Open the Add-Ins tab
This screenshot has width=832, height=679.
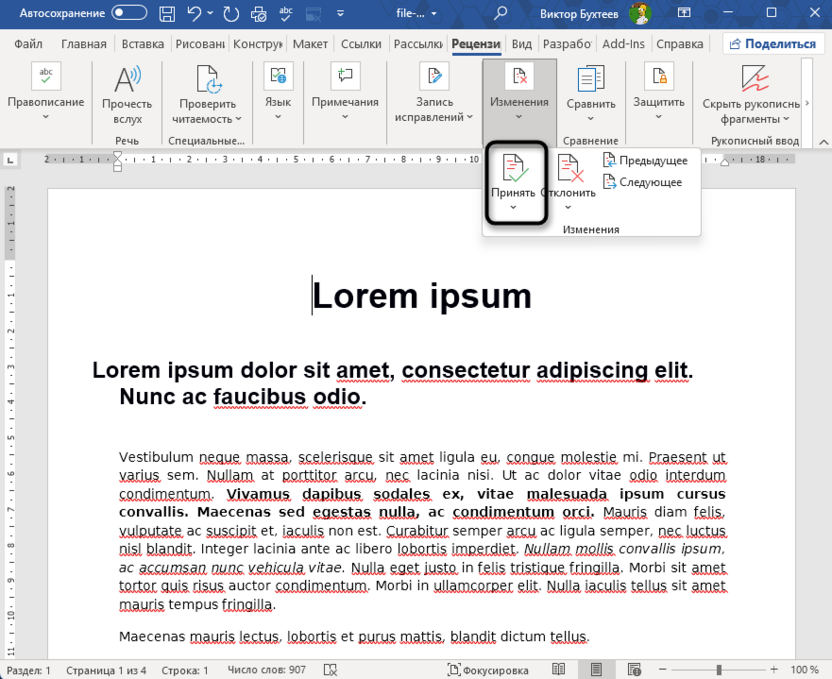623,44
